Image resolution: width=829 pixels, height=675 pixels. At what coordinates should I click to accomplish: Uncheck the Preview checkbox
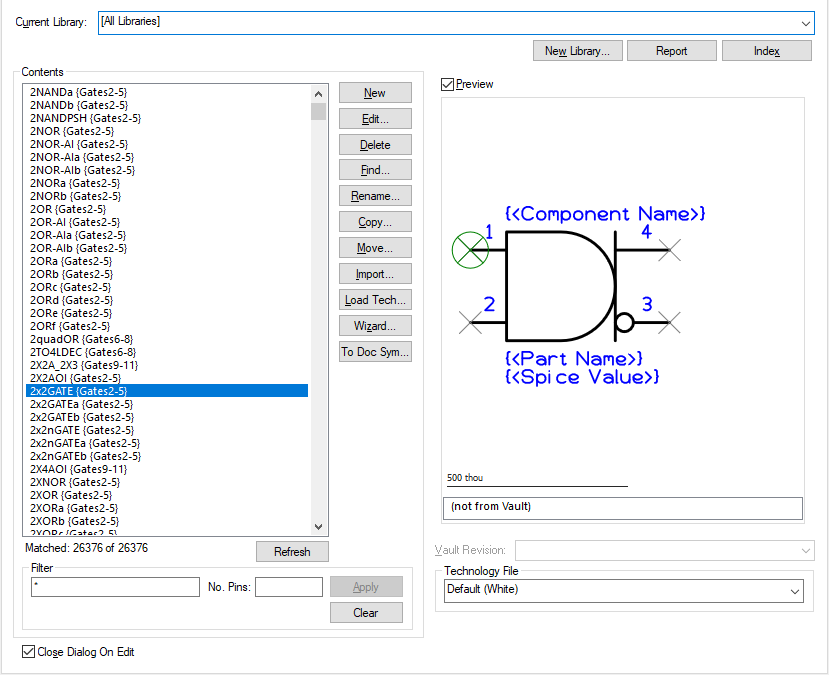(448, 85)
